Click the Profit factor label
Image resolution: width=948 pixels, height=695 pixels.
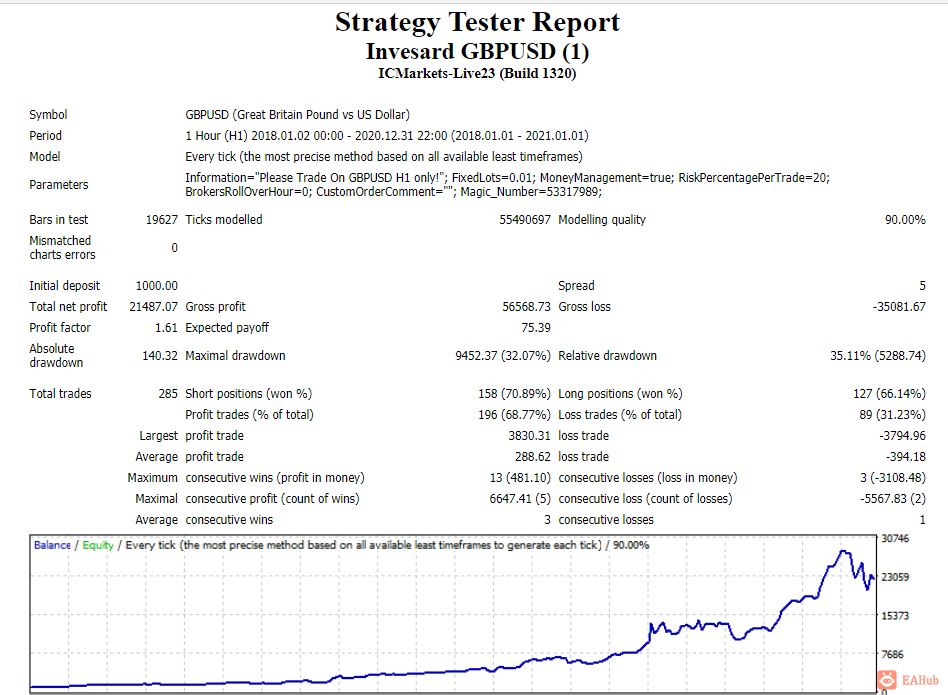tap(60, 328)
